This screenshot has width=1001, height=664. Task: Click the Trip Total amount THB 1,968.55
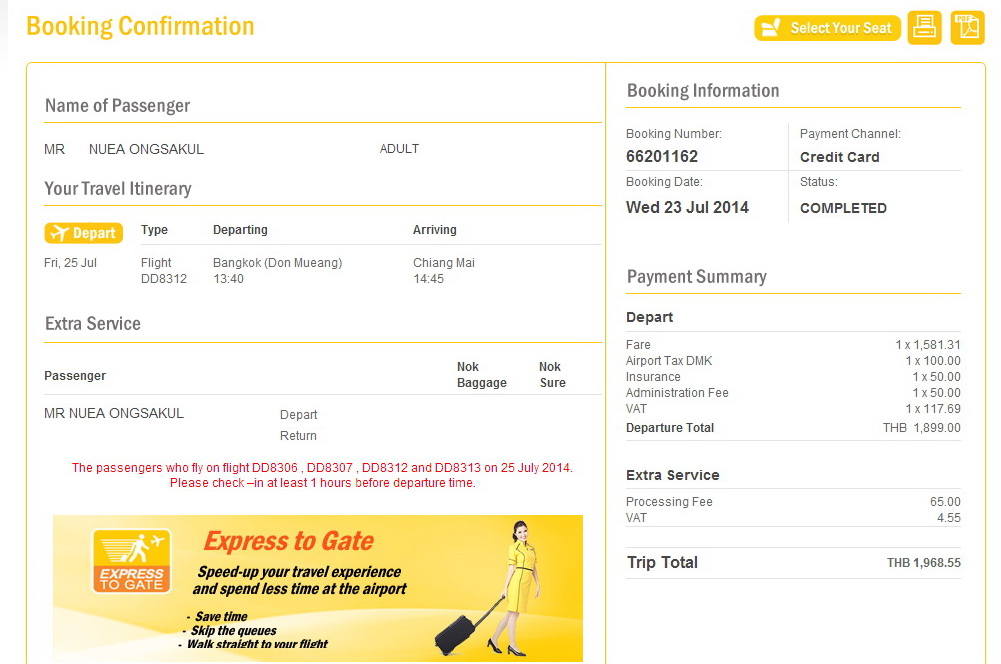(923, 563)
